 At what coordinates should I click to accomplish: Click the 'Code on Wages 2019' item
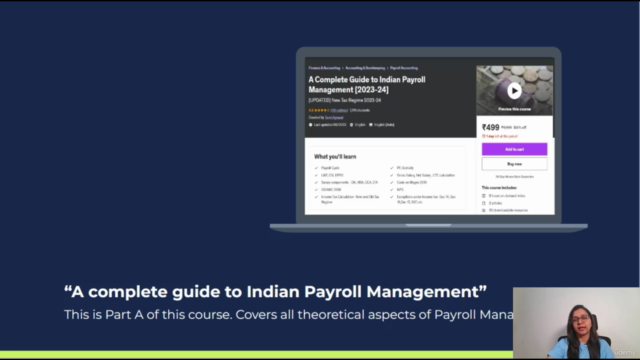(x=411, y=182)
